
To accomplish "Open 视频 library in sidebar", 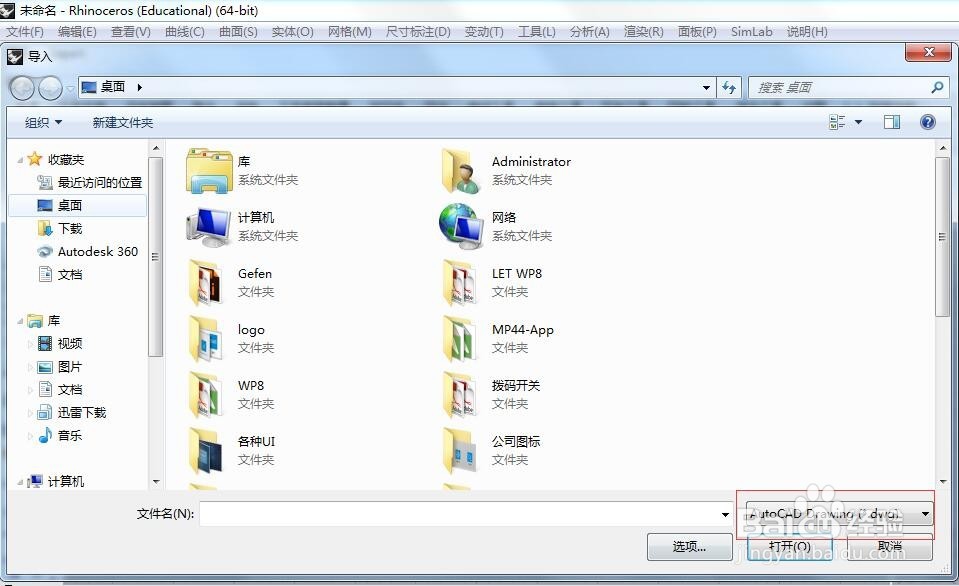I will pos(60,344).
